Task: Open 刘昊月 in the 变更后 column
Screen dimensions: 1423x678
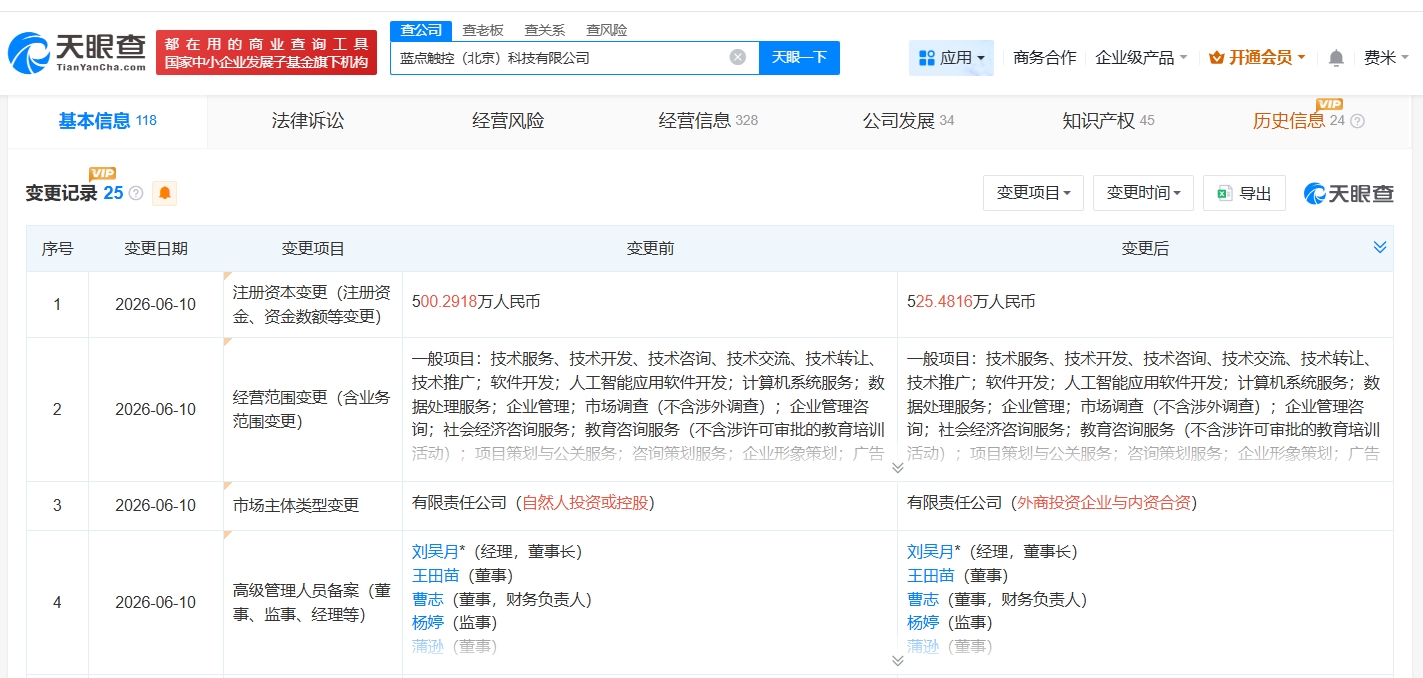Action: click(930, 552)
